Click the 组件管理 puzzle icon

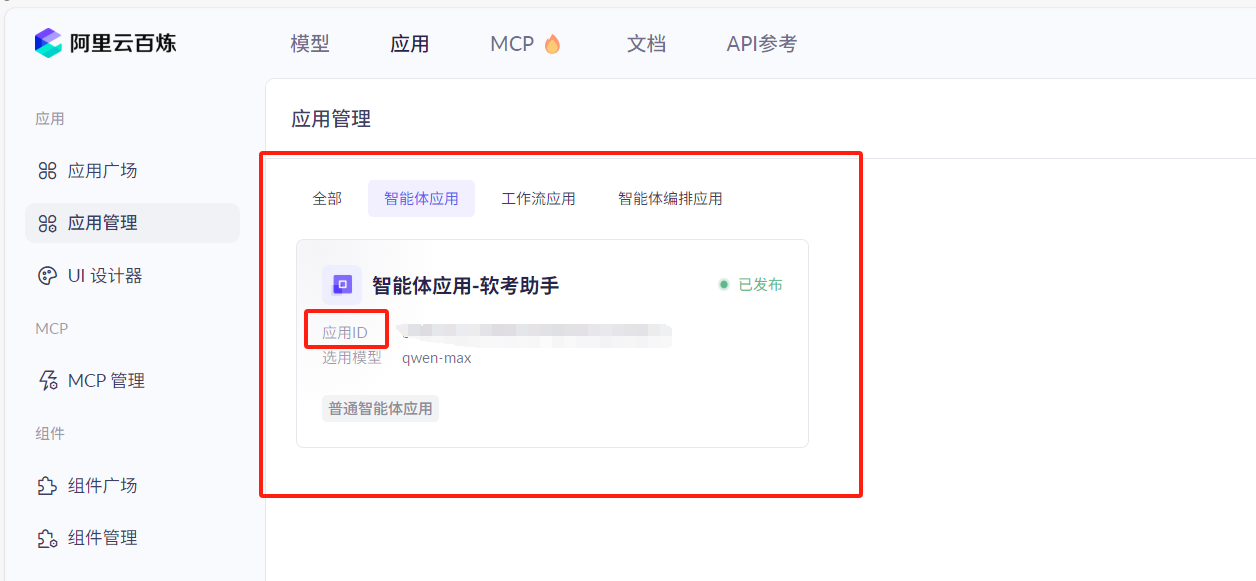coord(47,538)
